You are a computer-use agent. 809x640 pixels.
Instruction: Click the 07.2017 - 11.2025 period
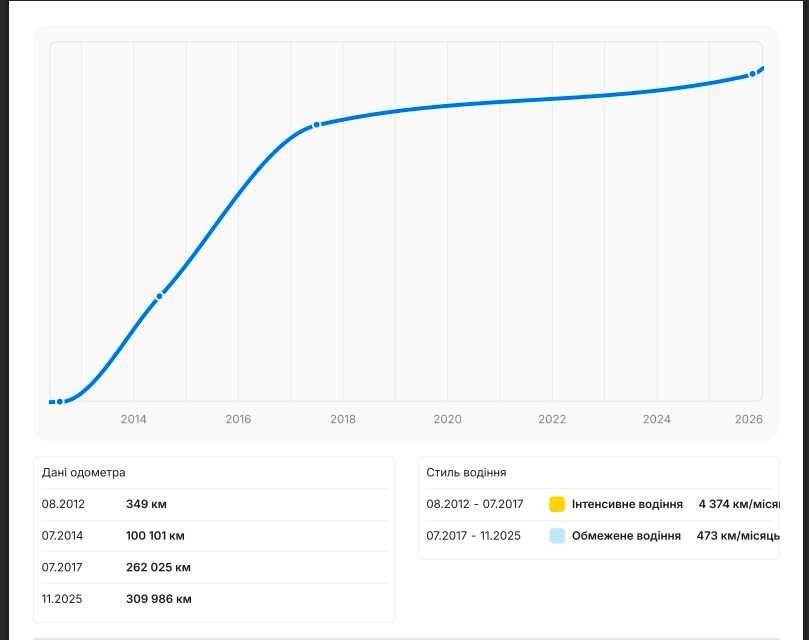tap(473, 536)
